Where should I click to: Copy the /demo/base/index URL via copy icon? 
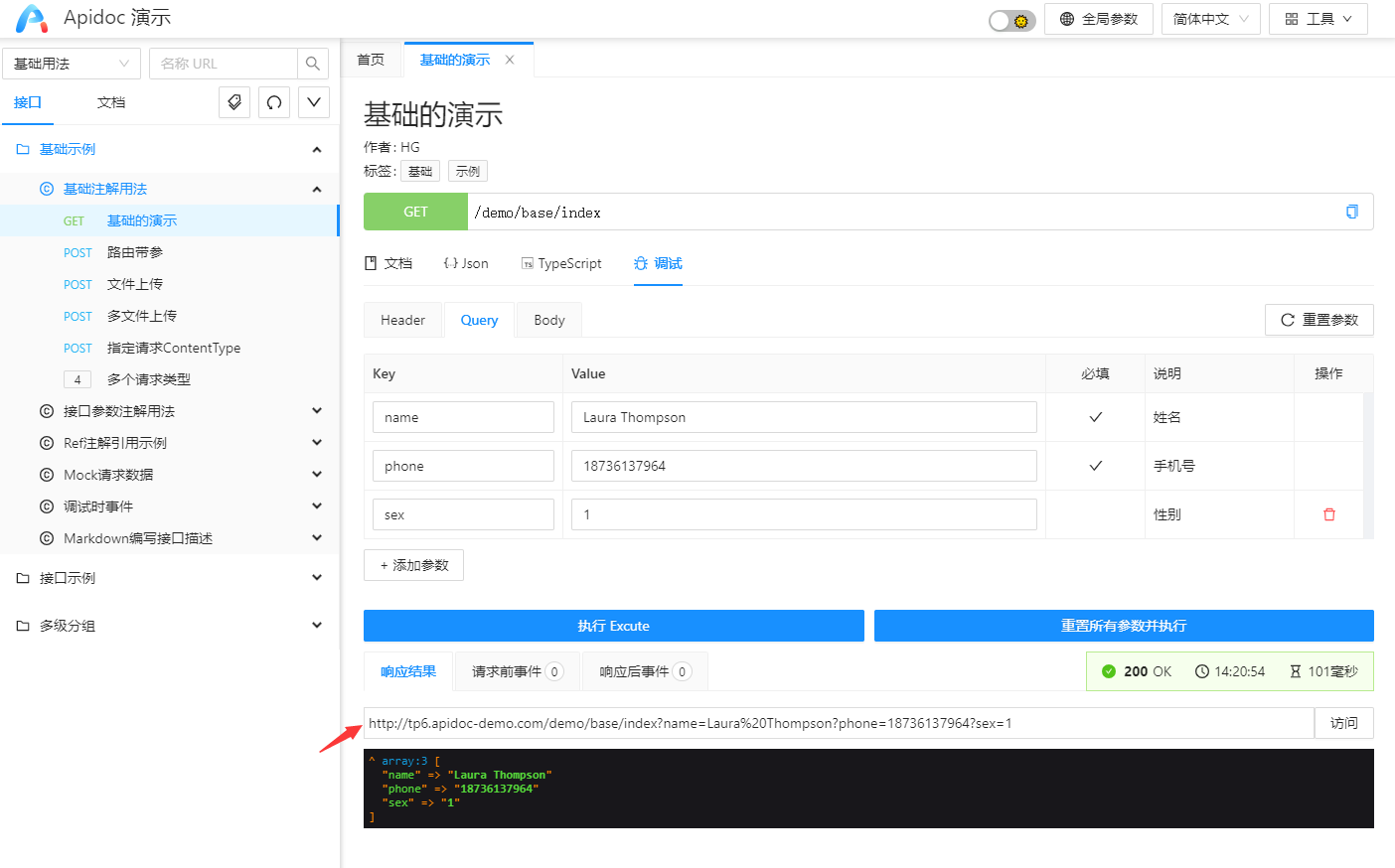(x=1351, y=212)
